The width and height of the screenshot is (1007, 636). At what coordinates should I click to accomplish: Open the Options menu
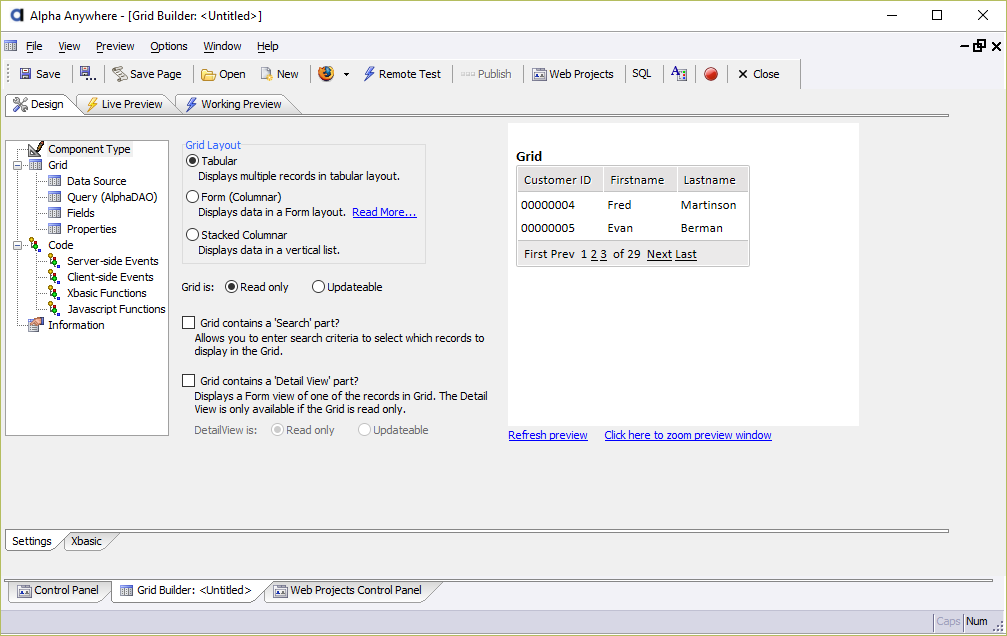[x=169, y=46]
